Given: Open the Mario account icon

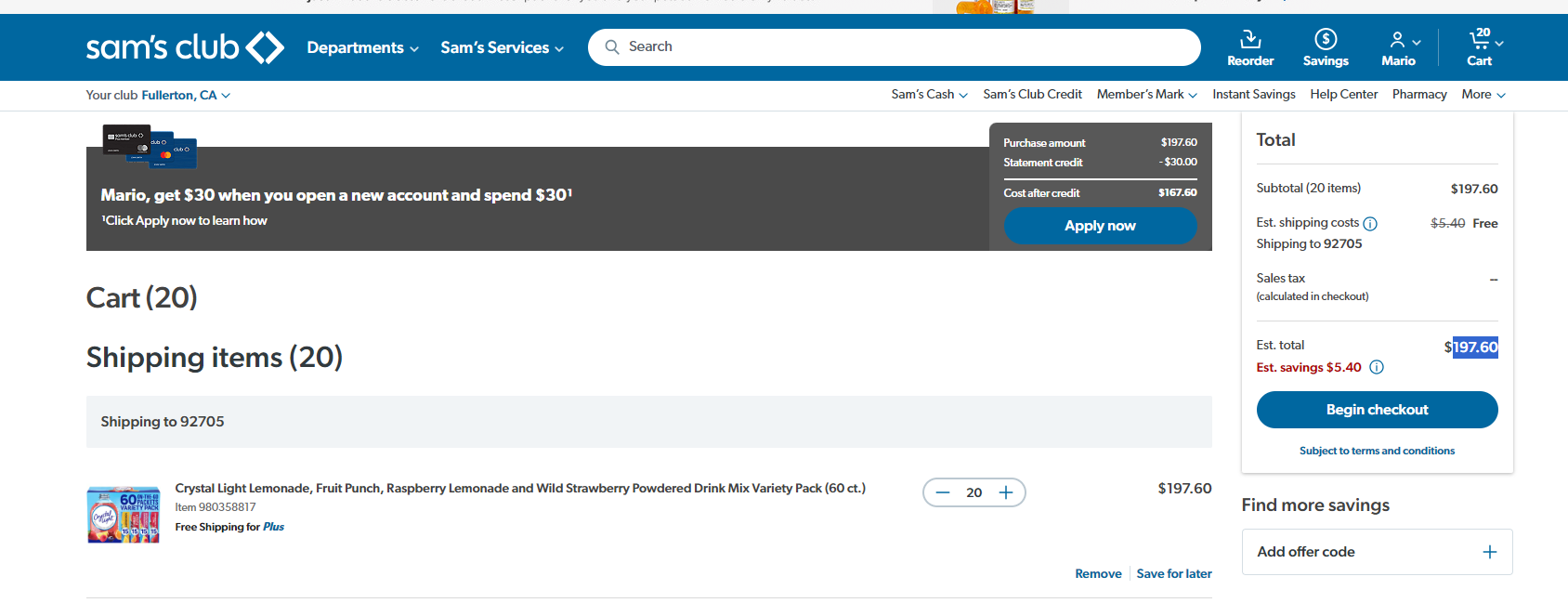Looking at the screenshot, I should [1397, 40].
